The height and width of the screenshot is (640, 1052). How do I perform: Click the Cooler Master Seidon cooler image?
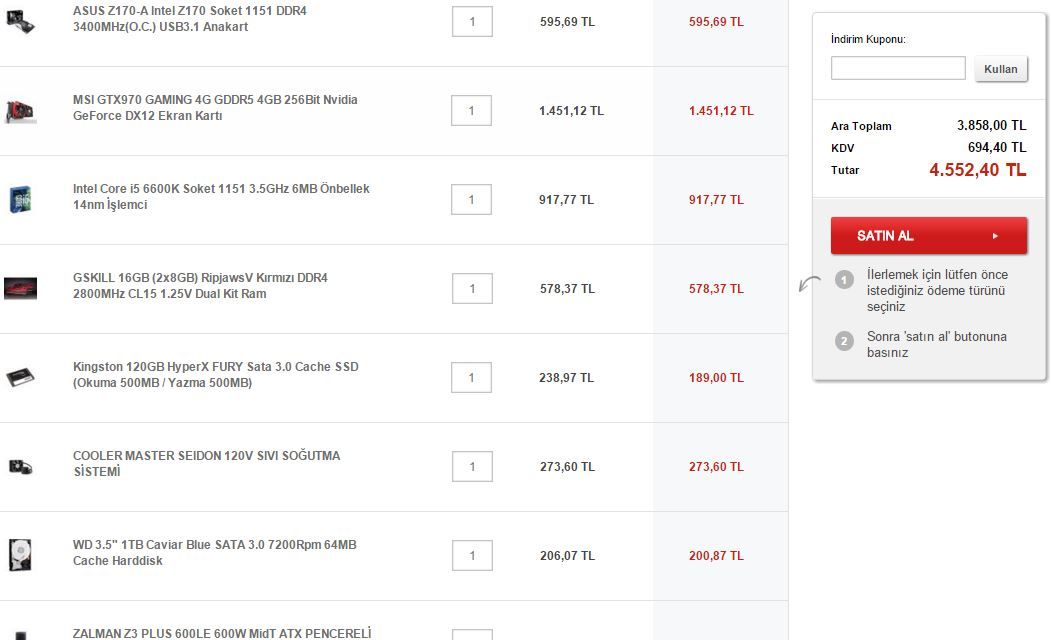coord(20,466)
